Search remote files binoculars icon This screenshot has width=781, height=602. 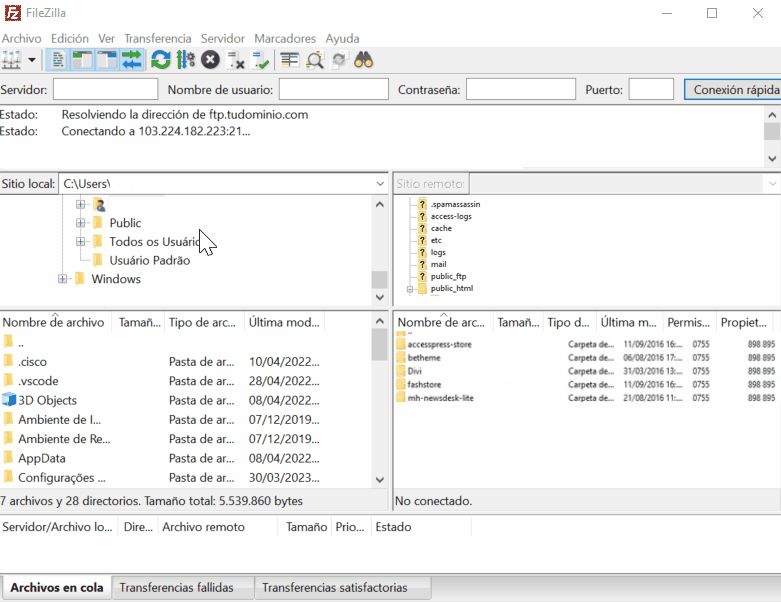coord(364,60)
